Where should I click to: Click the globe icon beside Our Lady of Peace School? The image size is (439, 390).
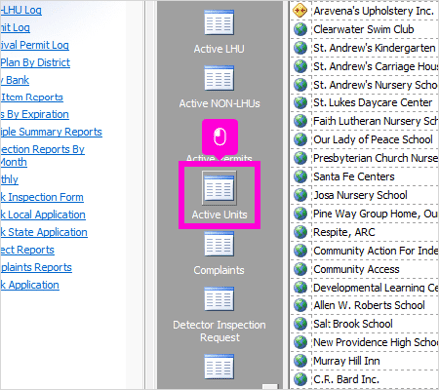pos(300,139)
